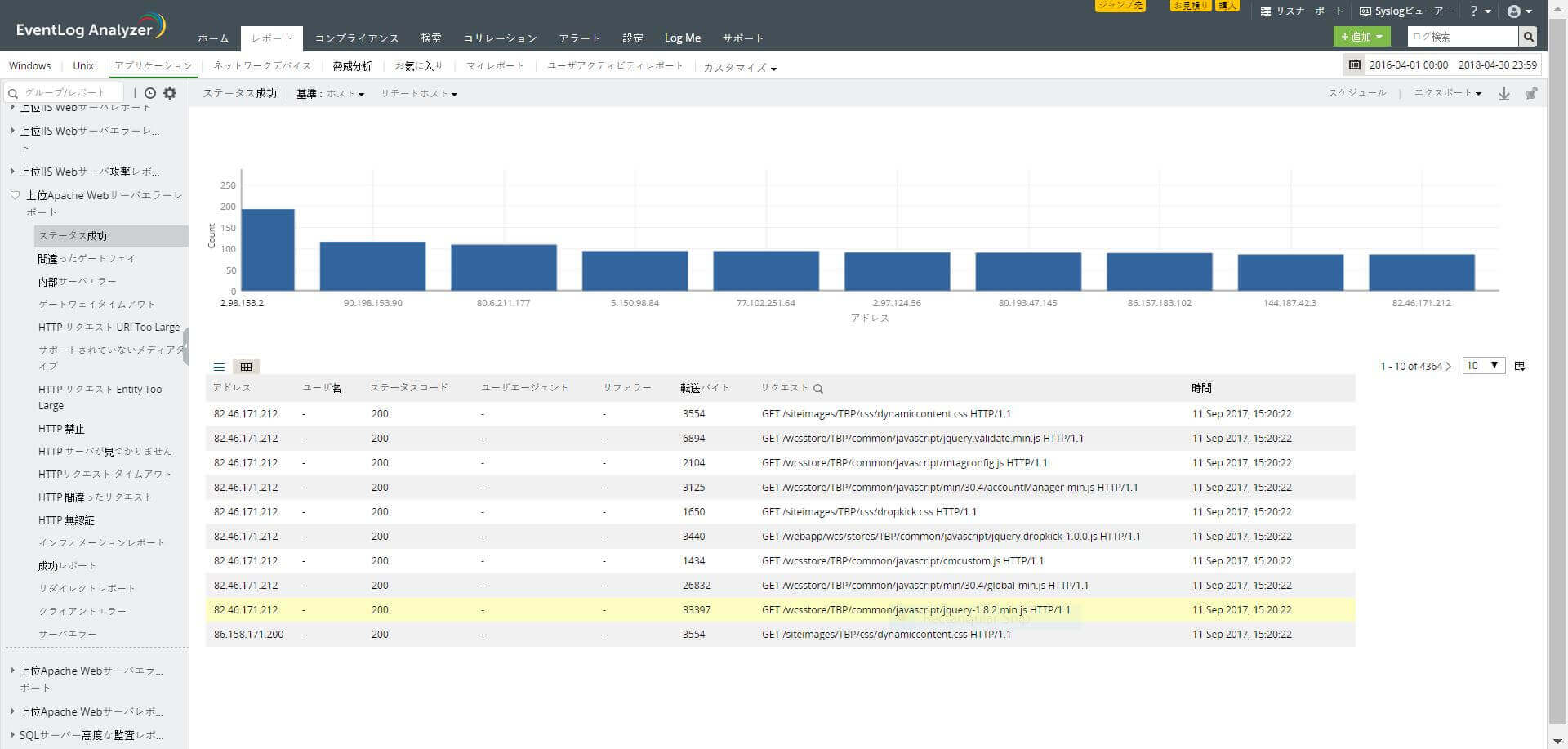Open manage reports gear icon in sidebar
The height and width of the screenshot is (749, 1568).
(x=170, y=93)
